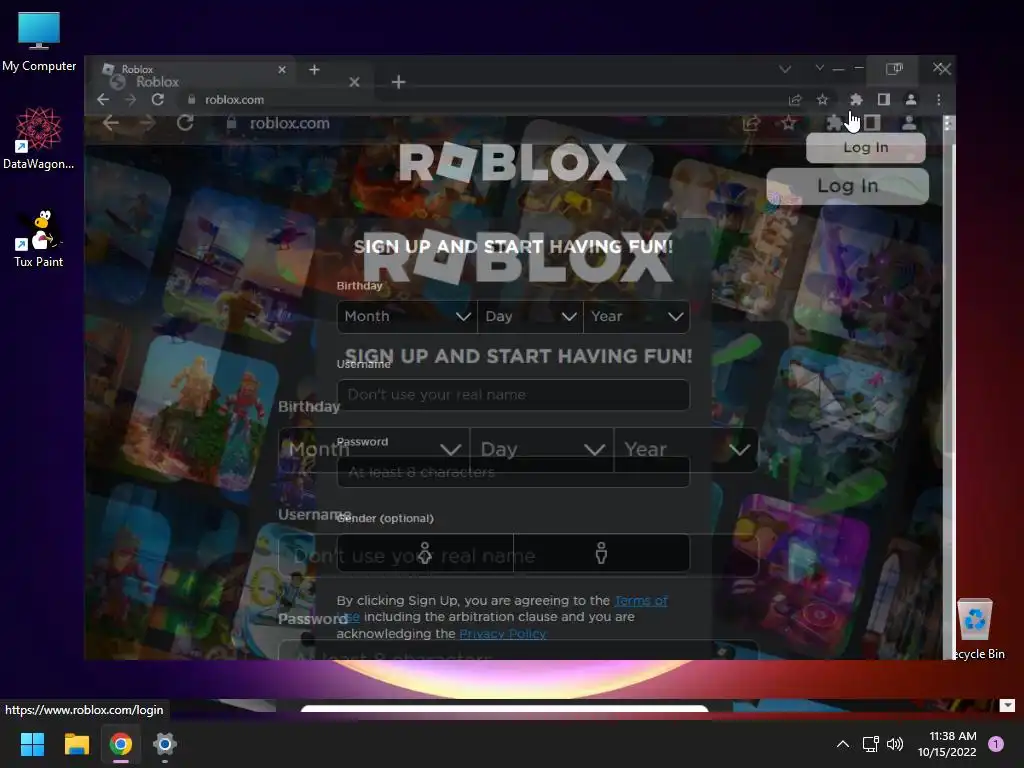The width and height of the screenshot is (1024, 768).
Task: Click the larger Log In button
Action: (x=848, y=186)
